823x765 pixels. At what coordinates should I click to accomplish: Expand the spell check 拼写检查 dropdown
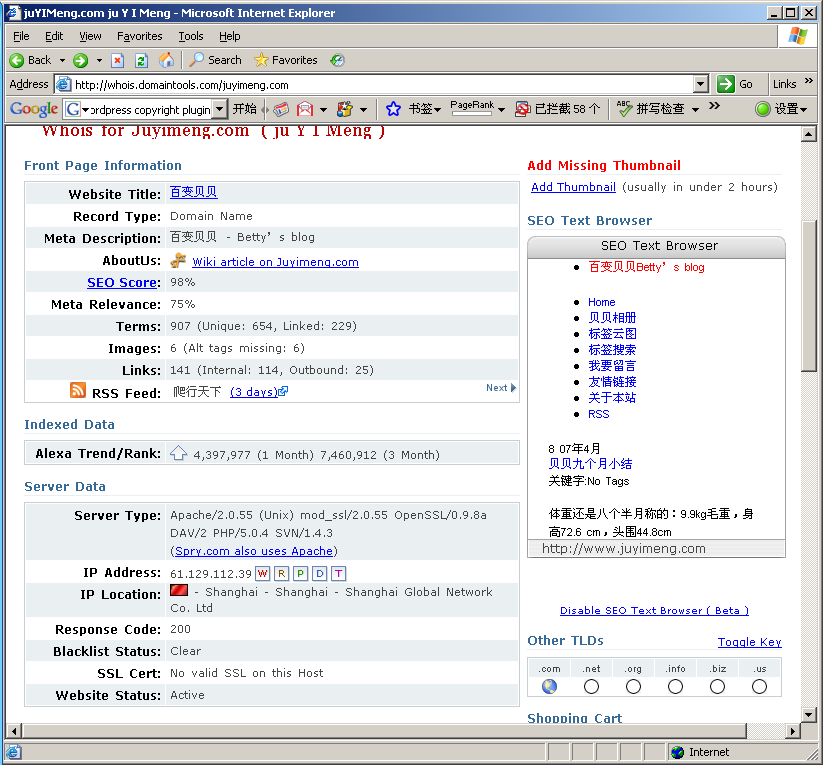pos(695,110)
